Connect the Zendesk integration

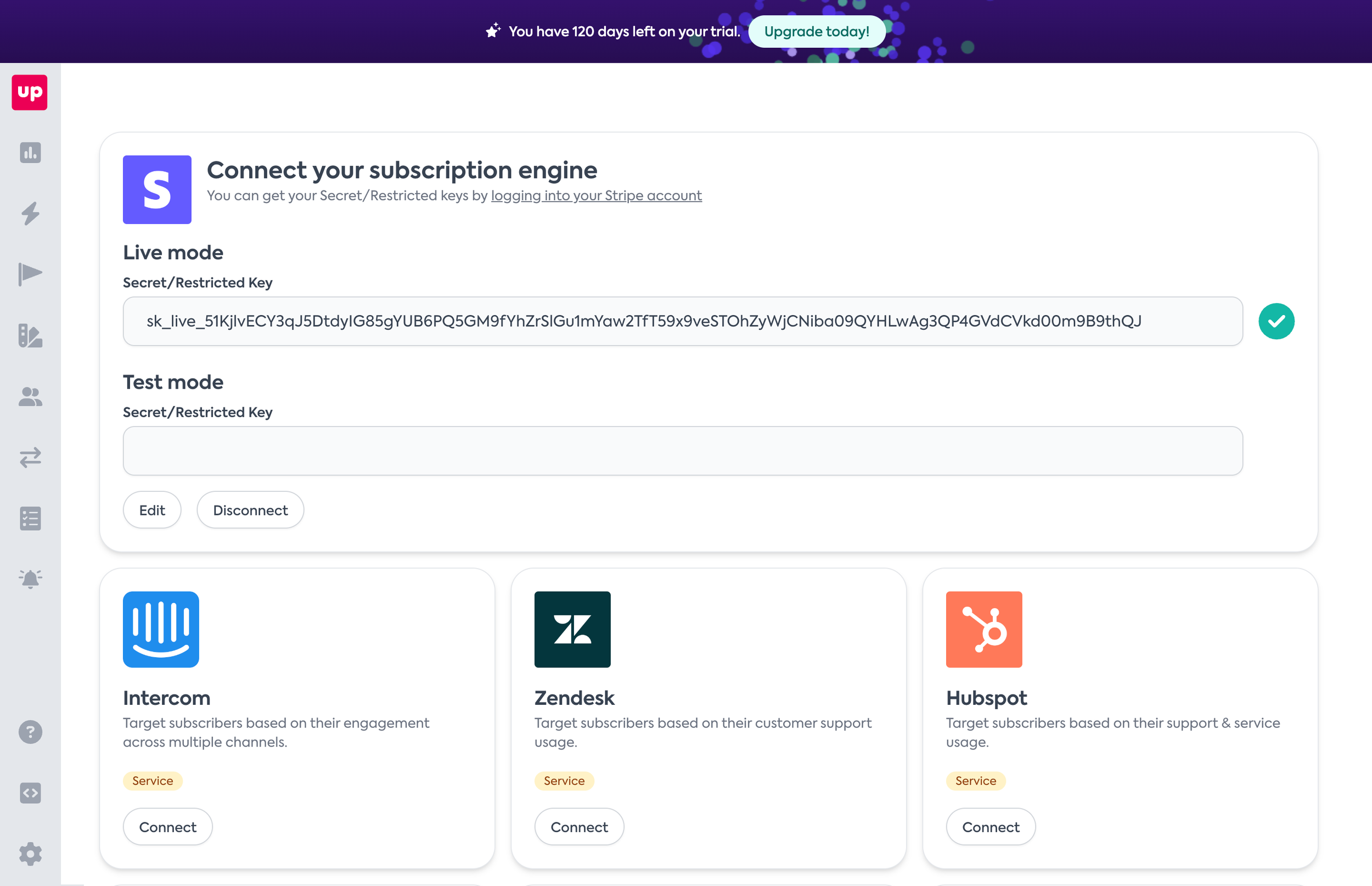point(579,827)
